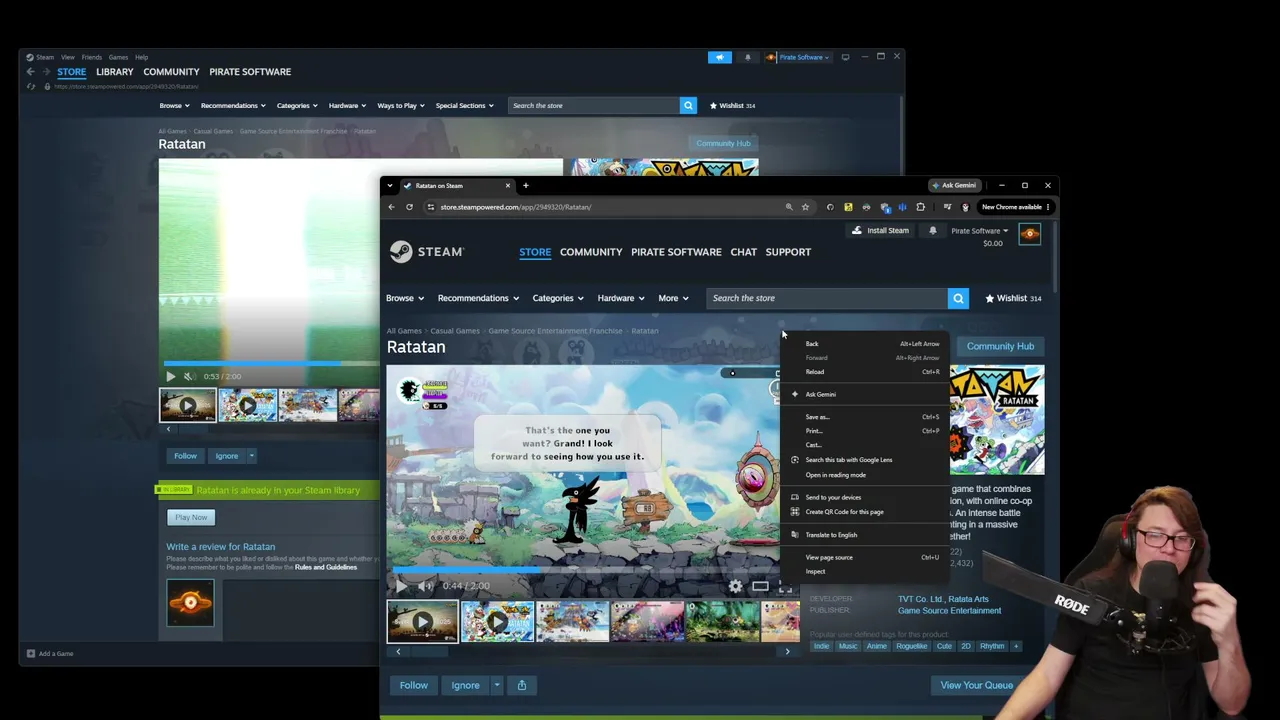
Task: Expand Categories menu in browser
Action: tap(558, 298)
